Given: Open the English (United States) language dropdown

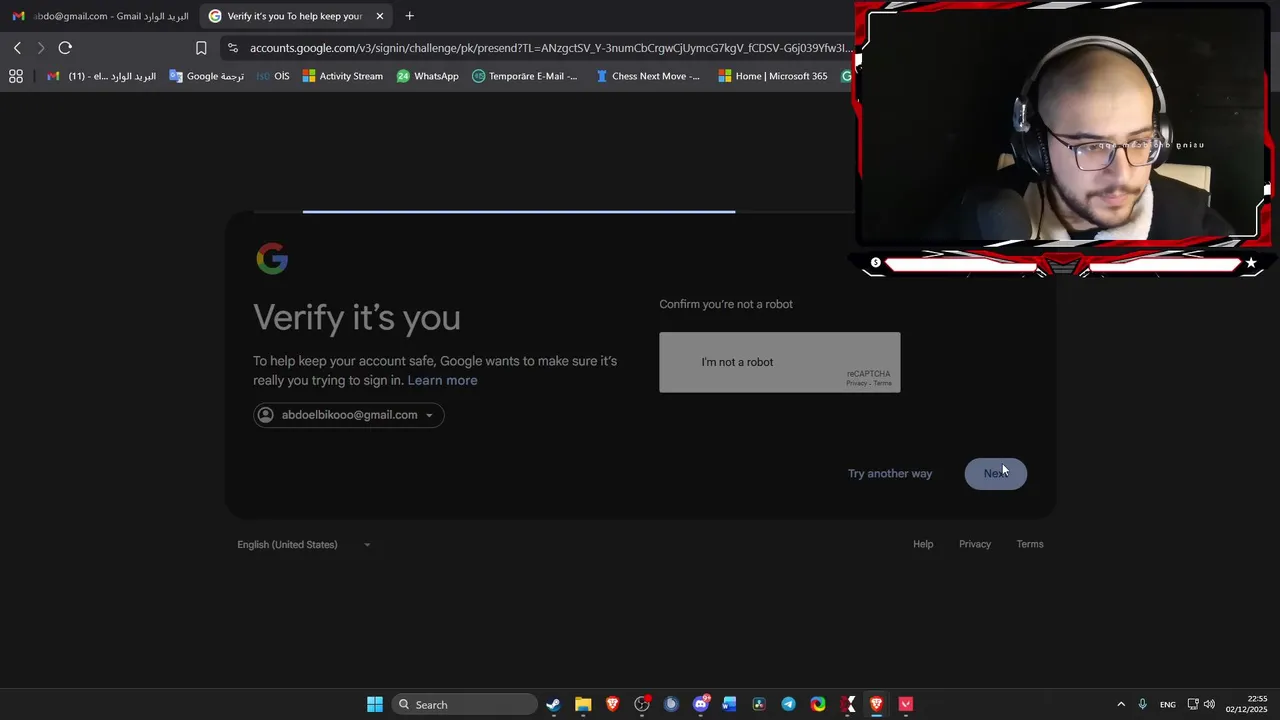Looking at the screenshot, I should [304, 545].
